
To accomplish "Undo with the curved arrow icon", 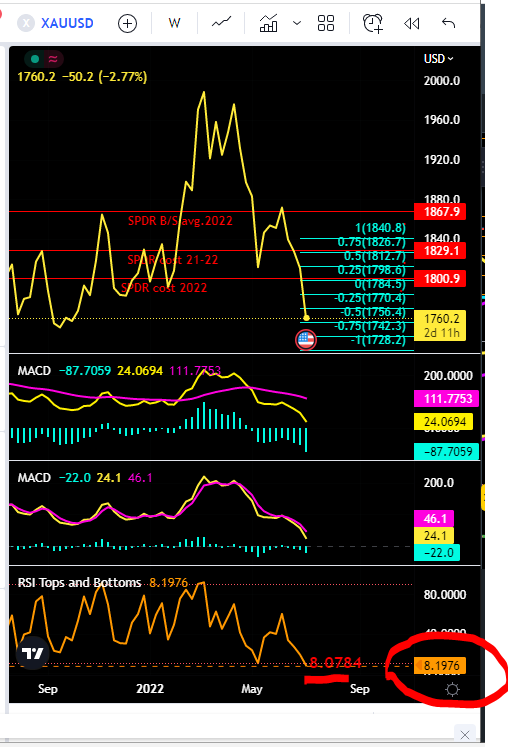I will (x=448, y=23).
